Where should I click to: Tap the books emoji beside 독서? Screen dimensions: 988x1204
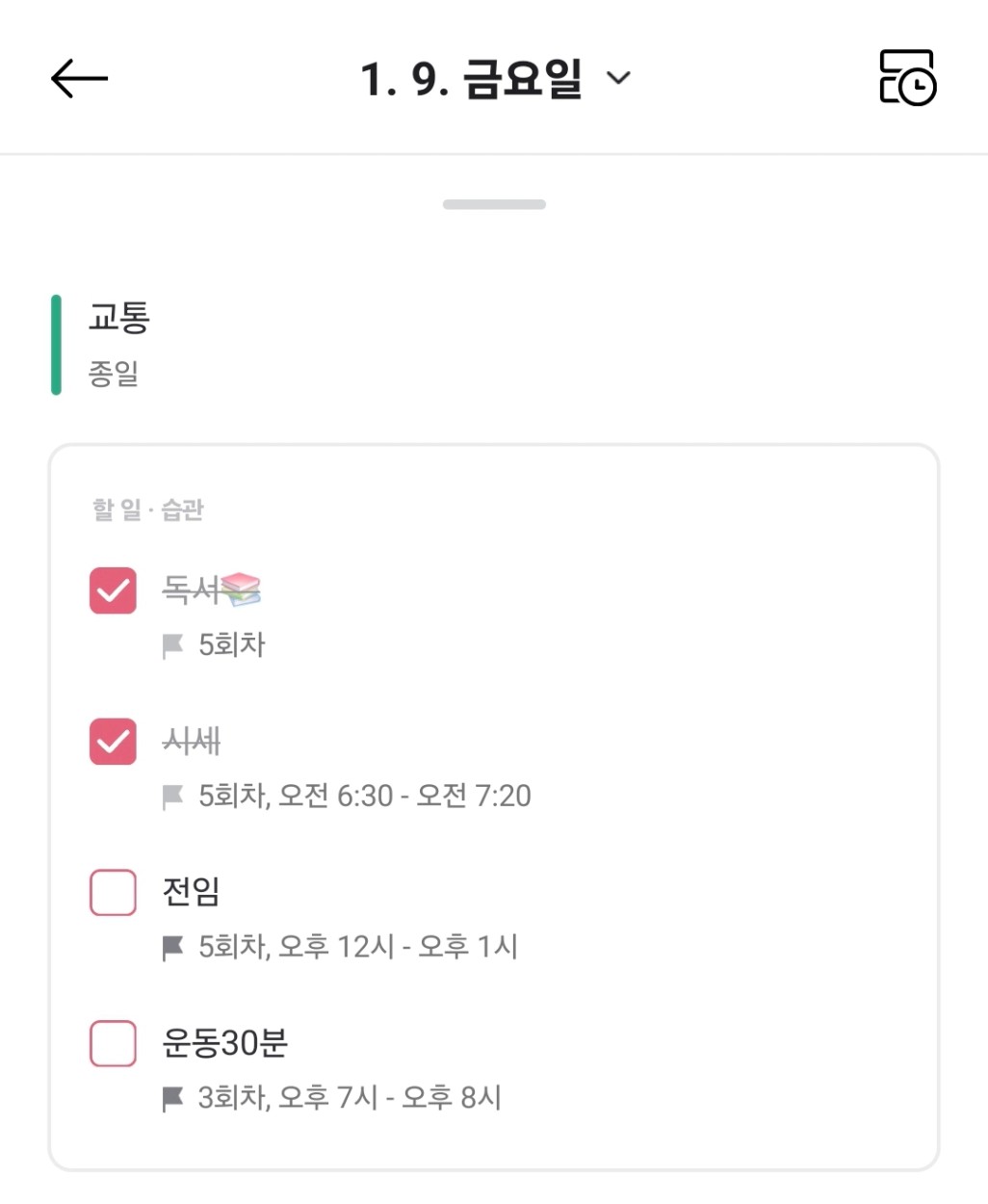[241, 589]
